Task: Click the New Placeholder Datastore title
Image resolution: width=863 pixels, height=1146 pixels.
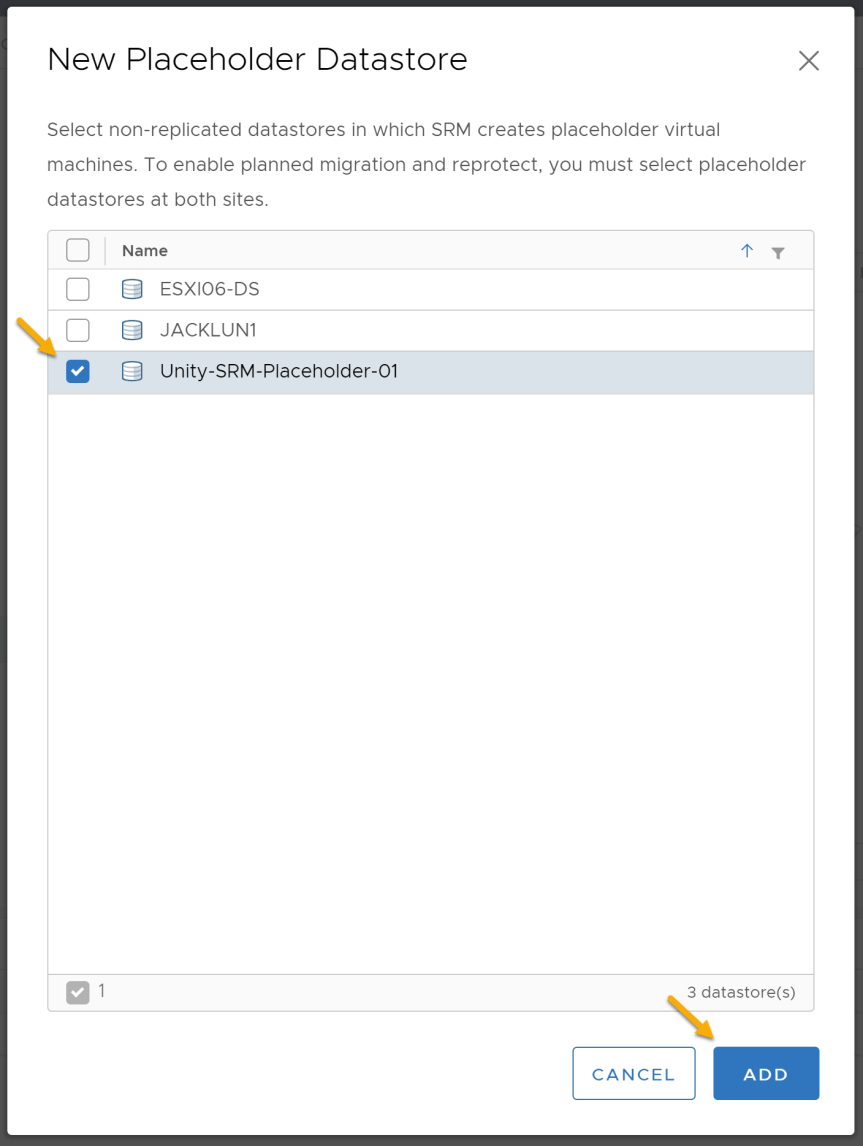Action: tap(257, 59)
